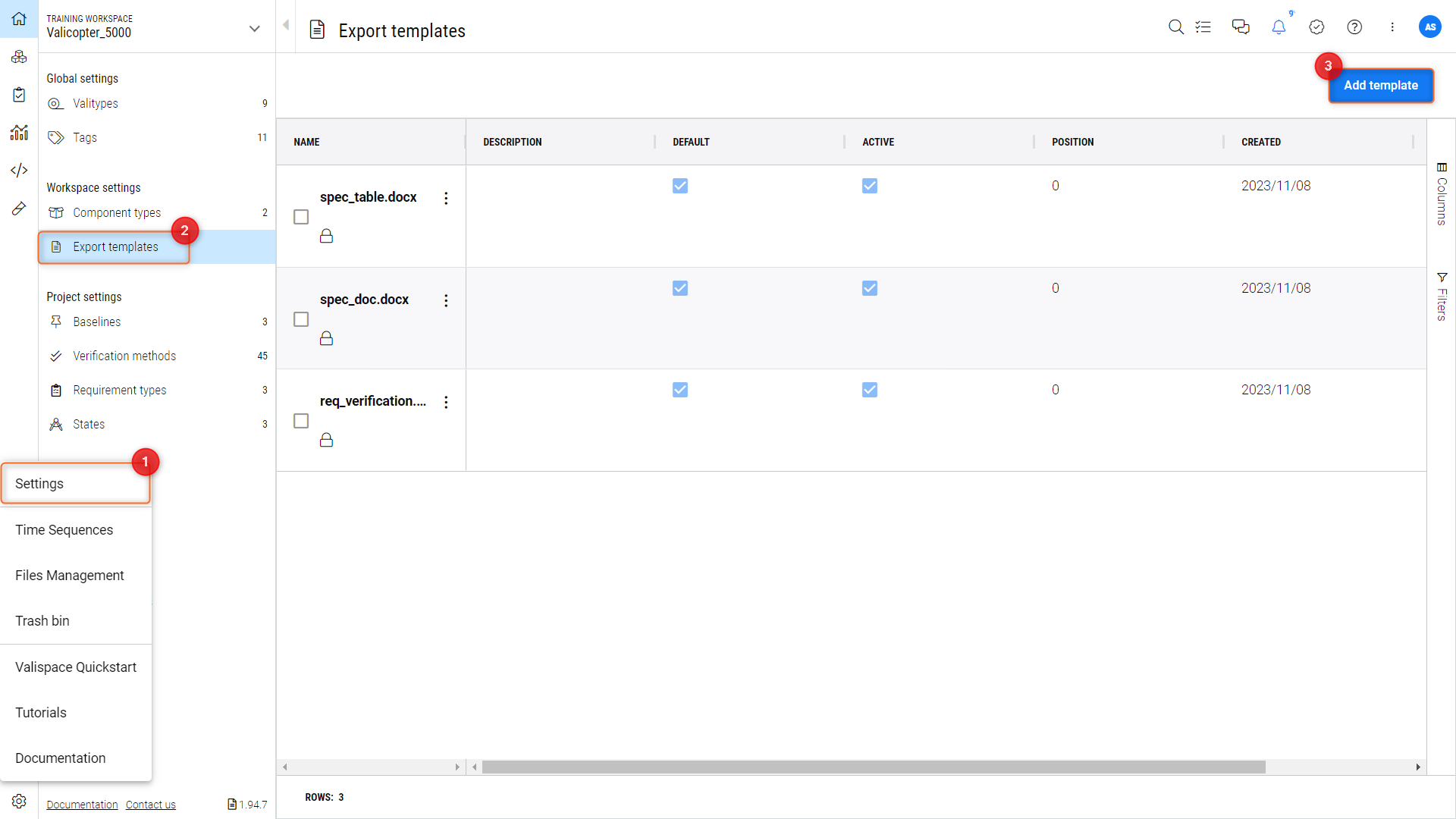Open the discussions chat icon
The height and width of the screenshot is (819, 1456).
tap(1241, 27)
